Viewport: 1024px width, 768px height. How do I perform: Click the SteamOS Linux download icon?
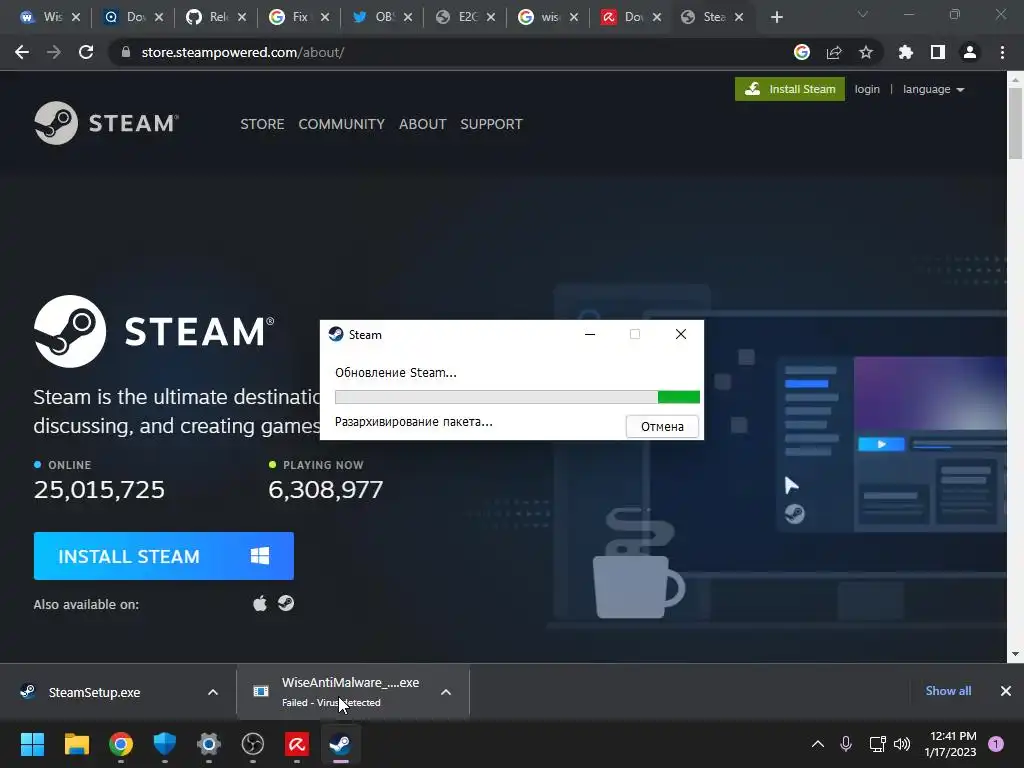coord(286,603)
